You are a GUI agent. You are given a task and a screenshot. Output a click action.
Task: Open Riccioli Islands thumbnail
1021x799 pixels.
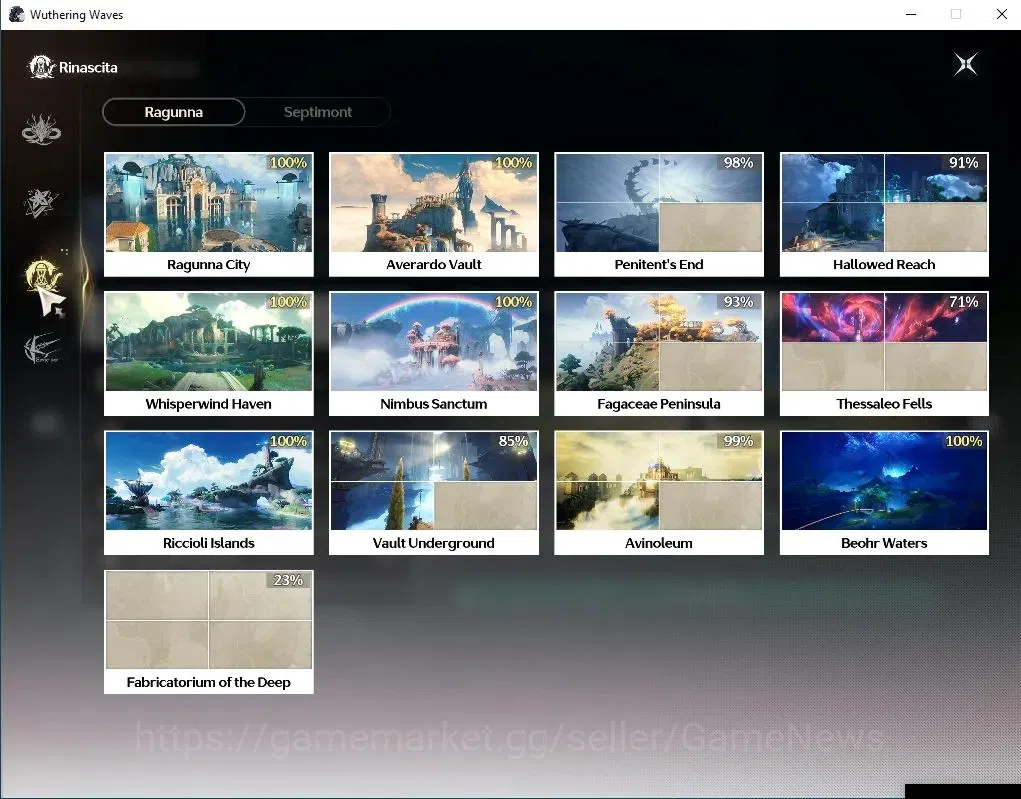coord(209,481)
